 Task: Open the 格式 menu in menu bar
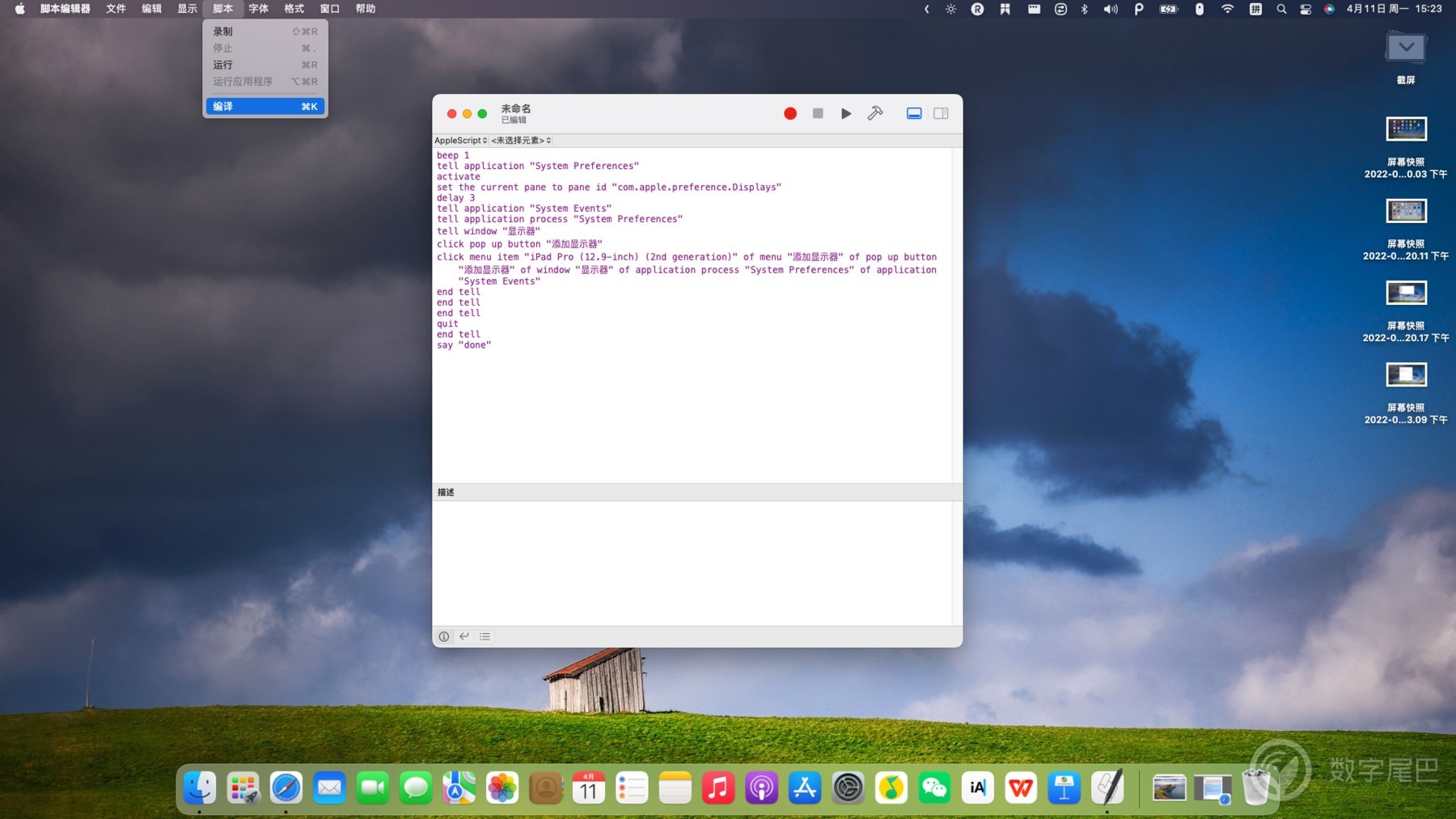(294, 9)
